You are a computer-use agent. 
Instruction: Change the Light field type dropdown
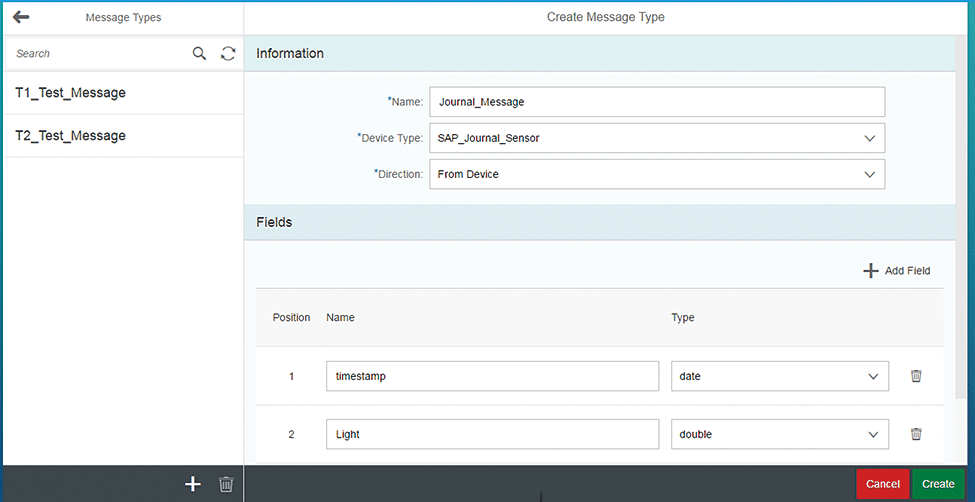pos(871,434)
